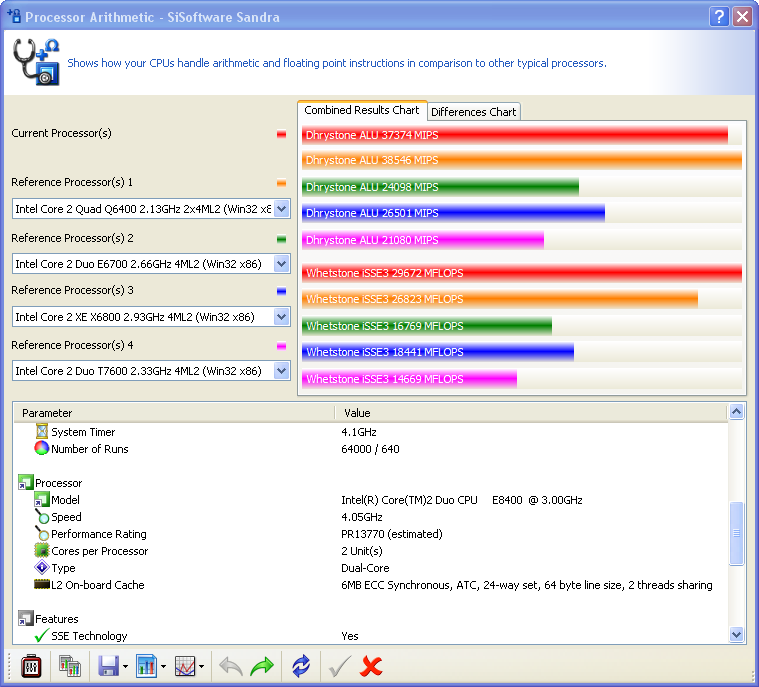Viewport: 759px width, 687px height.
Task: Click the green Reference Processor 2 swatch
Action: point(281,239)
